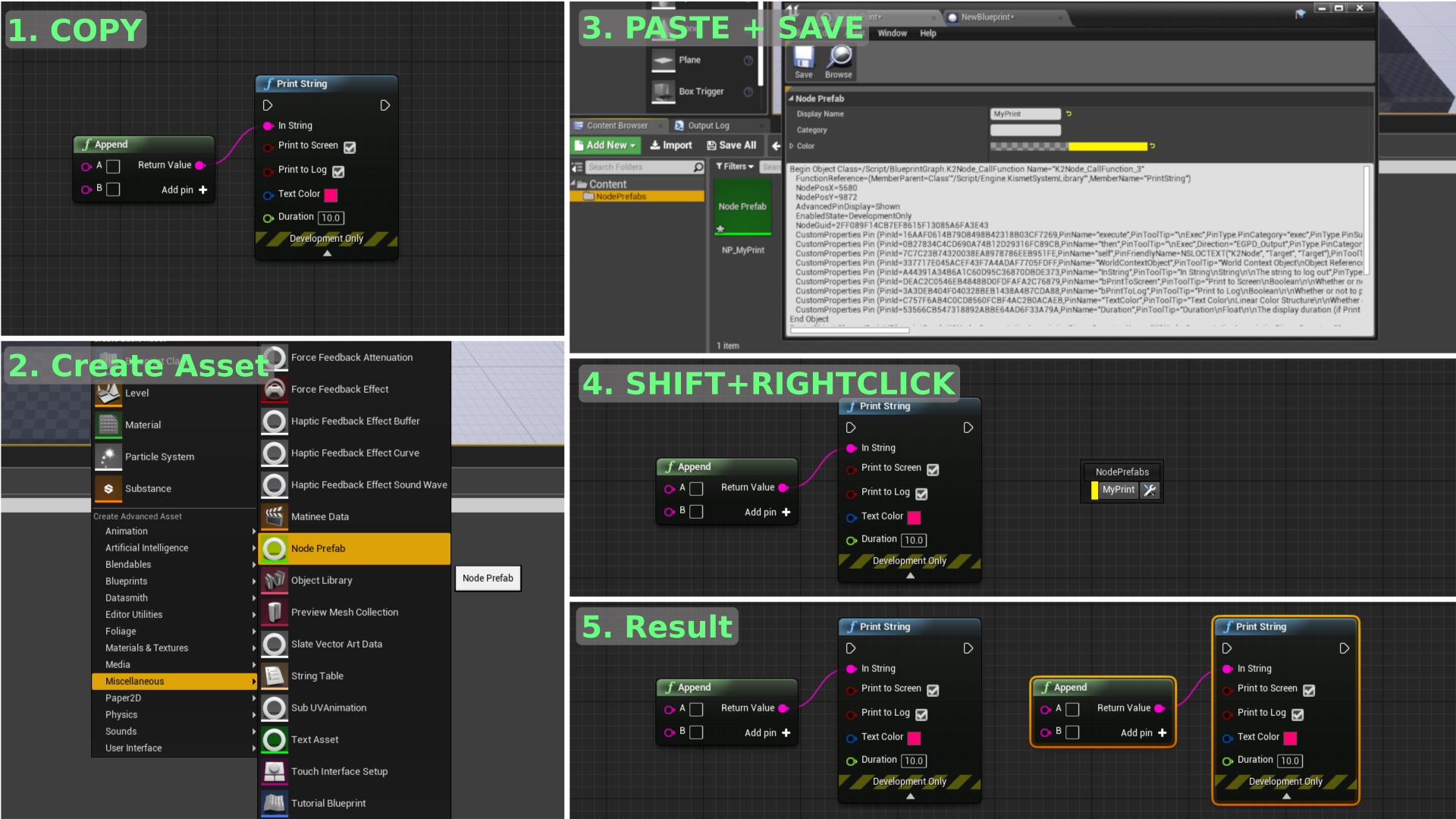This screenshot has height=819, width=1456.
Task: Switch to the Output Log tab
Action: pyautogui.click(x=708, y=126)
